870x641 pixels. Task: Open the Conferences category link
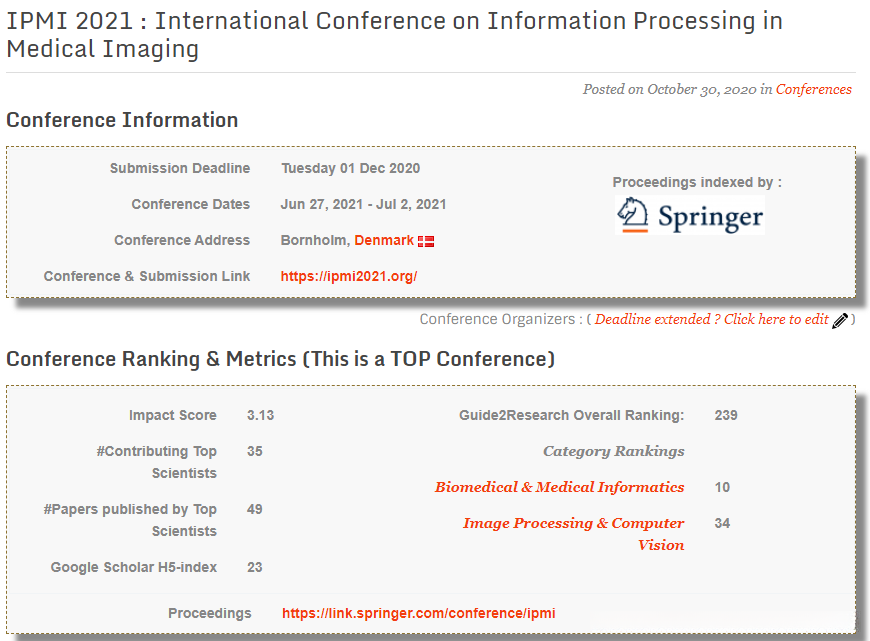point(813,89)
